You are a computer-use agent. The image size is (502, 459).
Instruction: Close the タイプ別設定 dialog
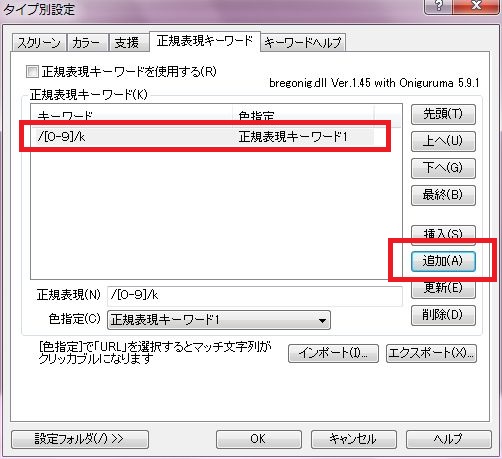pos(476,6)
